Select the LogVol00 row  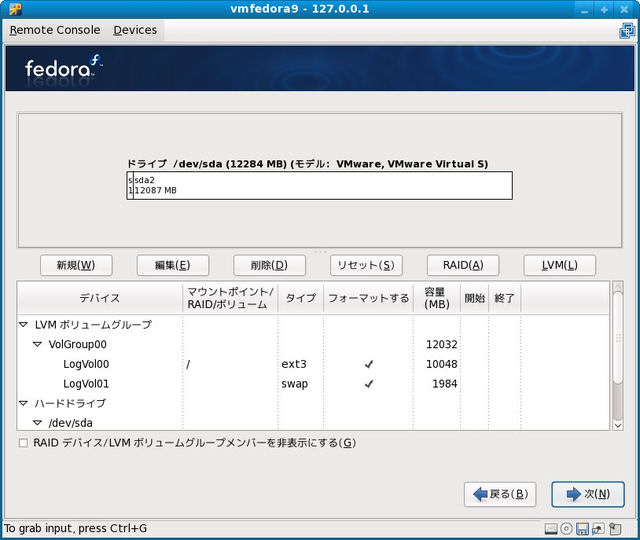(313, 364)
